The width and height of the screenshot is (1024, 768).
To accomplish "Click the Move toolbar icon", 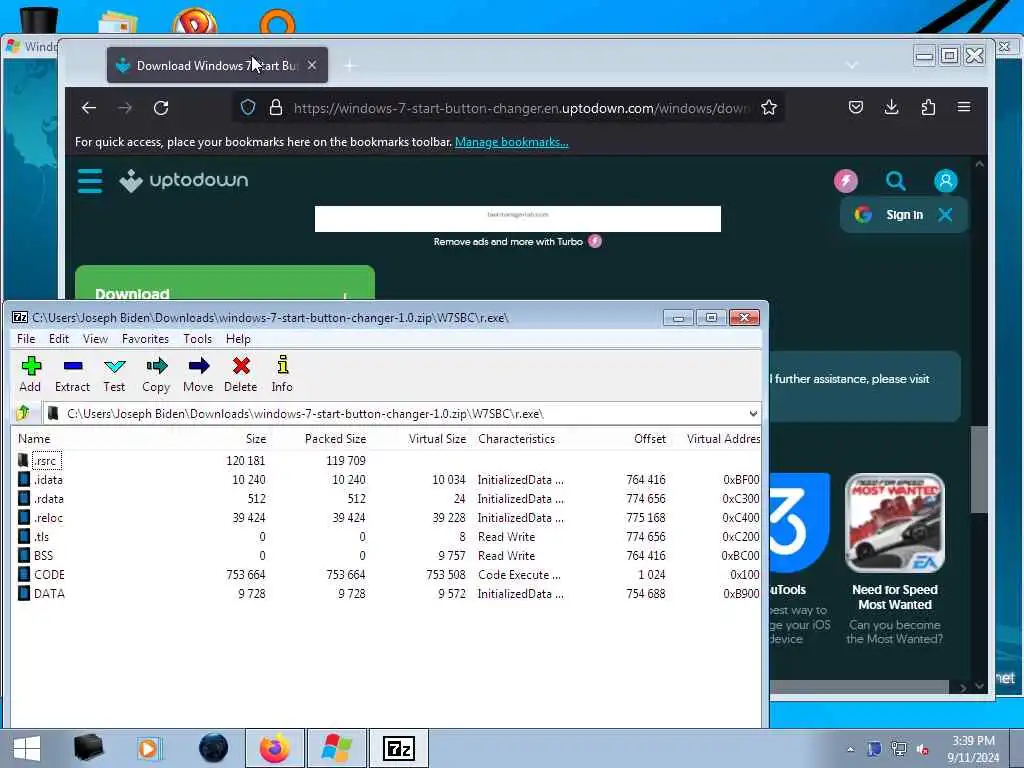I will coord(199,374).
